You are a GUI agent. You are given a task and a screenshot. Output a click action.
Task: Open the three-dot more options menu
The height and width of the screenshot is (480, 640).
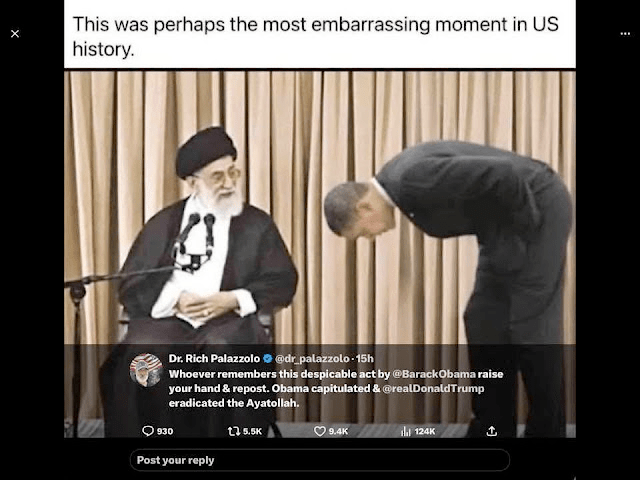pyautogui.click(x=625, y=33)
